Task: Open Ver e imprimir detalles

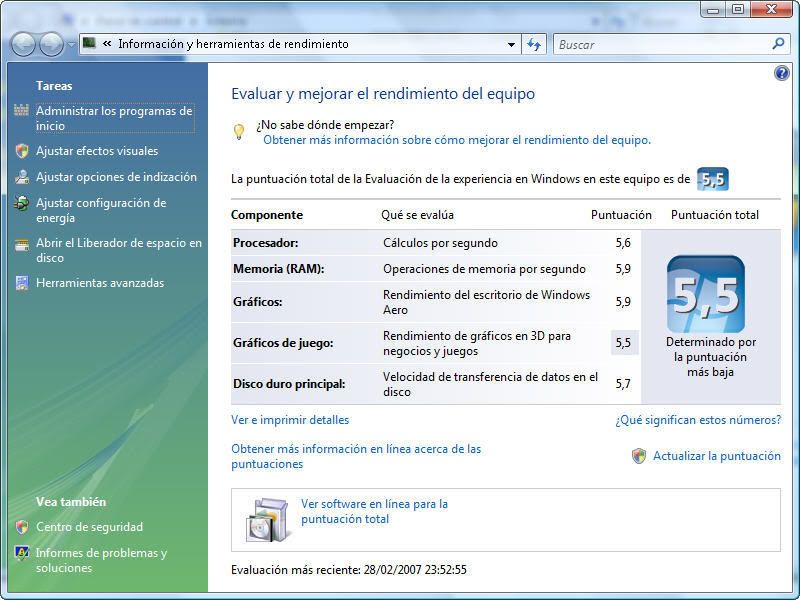Action: pyautogui.click(x=290, y=420)
